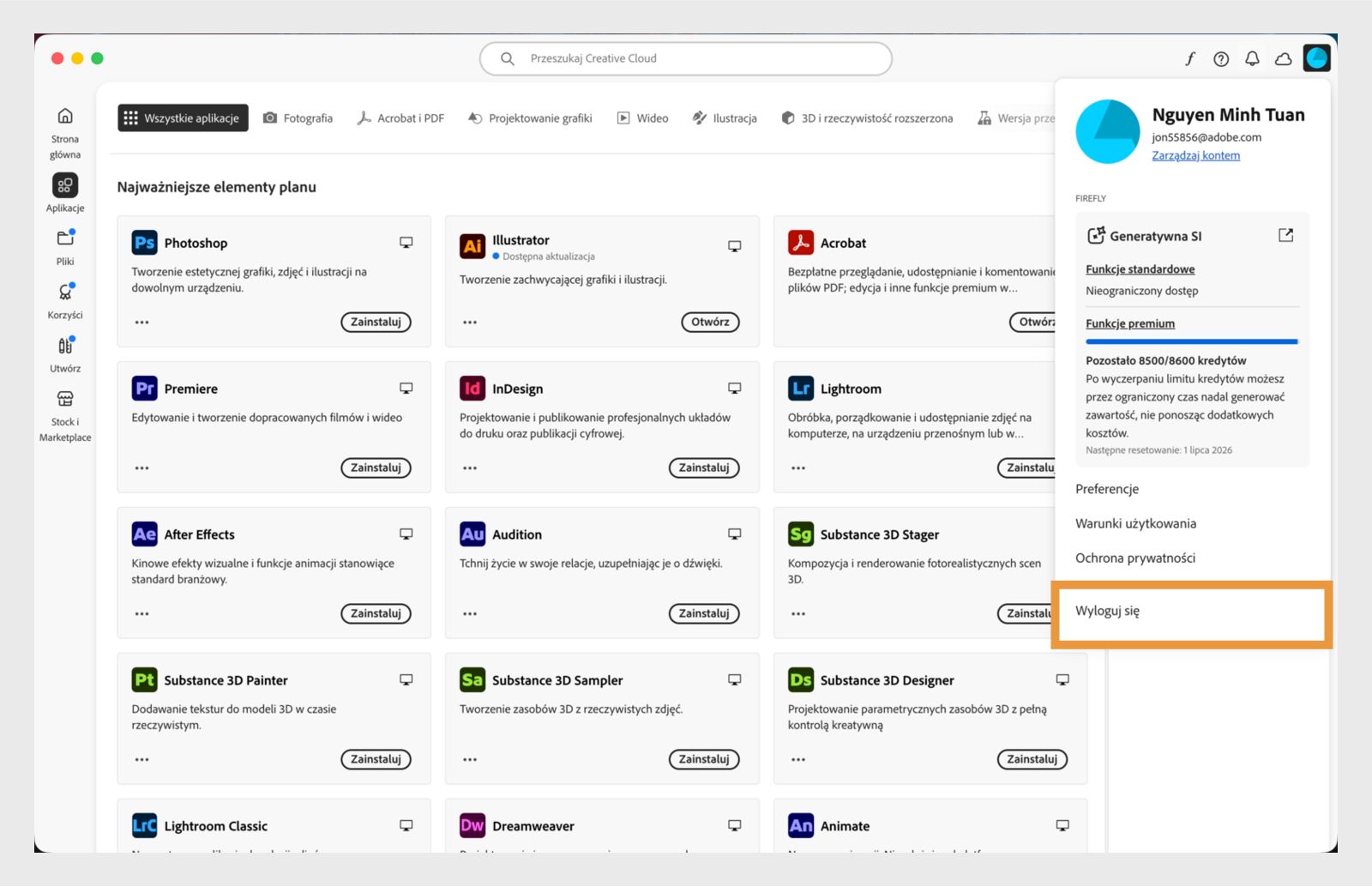Open more options on Lightroom card

coord(798,468)
